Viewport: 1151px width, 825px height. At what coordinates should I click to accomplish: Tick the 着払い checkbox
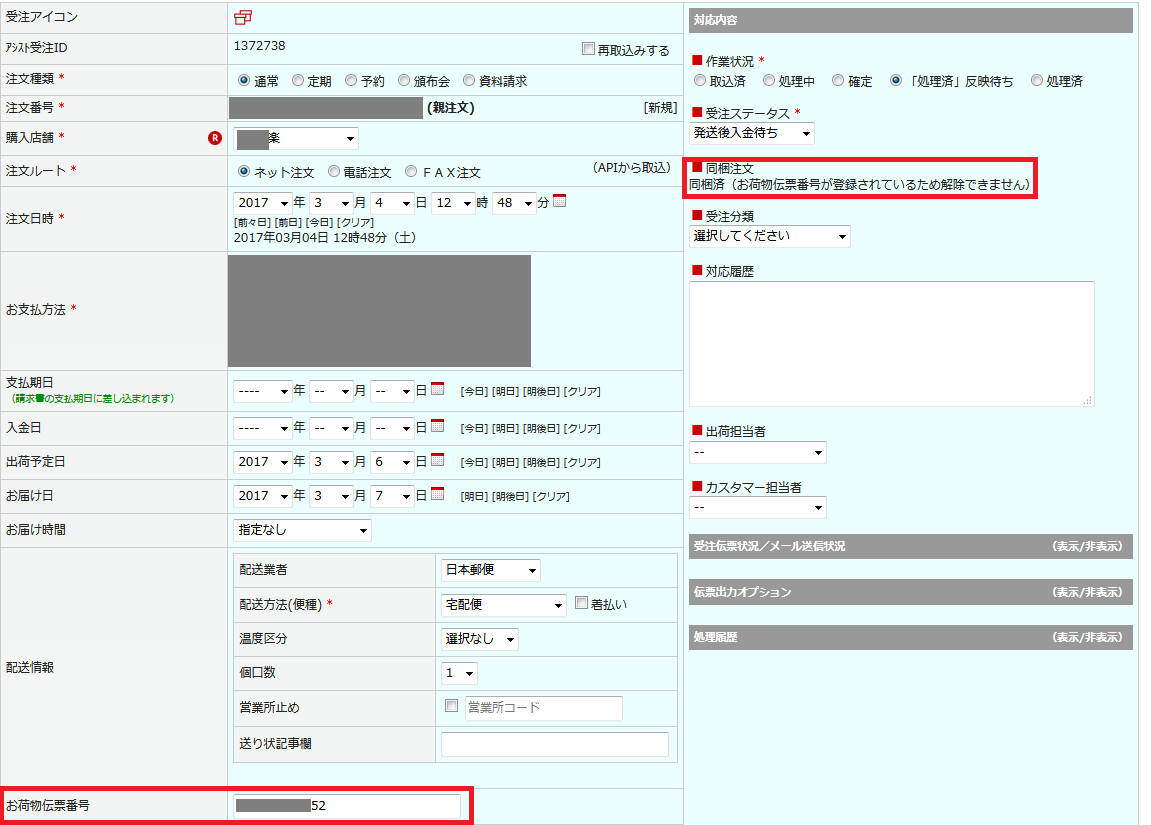582,603
